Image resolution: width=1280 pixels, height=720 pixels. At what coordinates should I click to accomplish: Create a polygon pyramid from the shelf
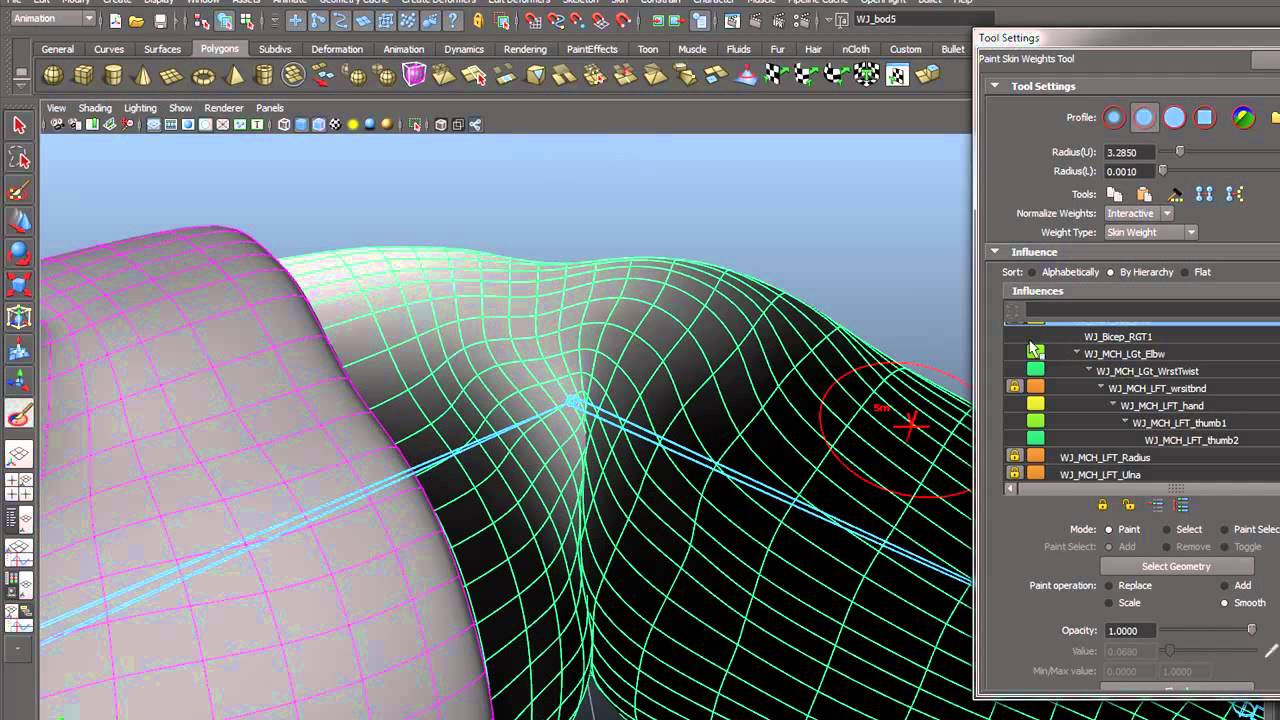(234, 75)
